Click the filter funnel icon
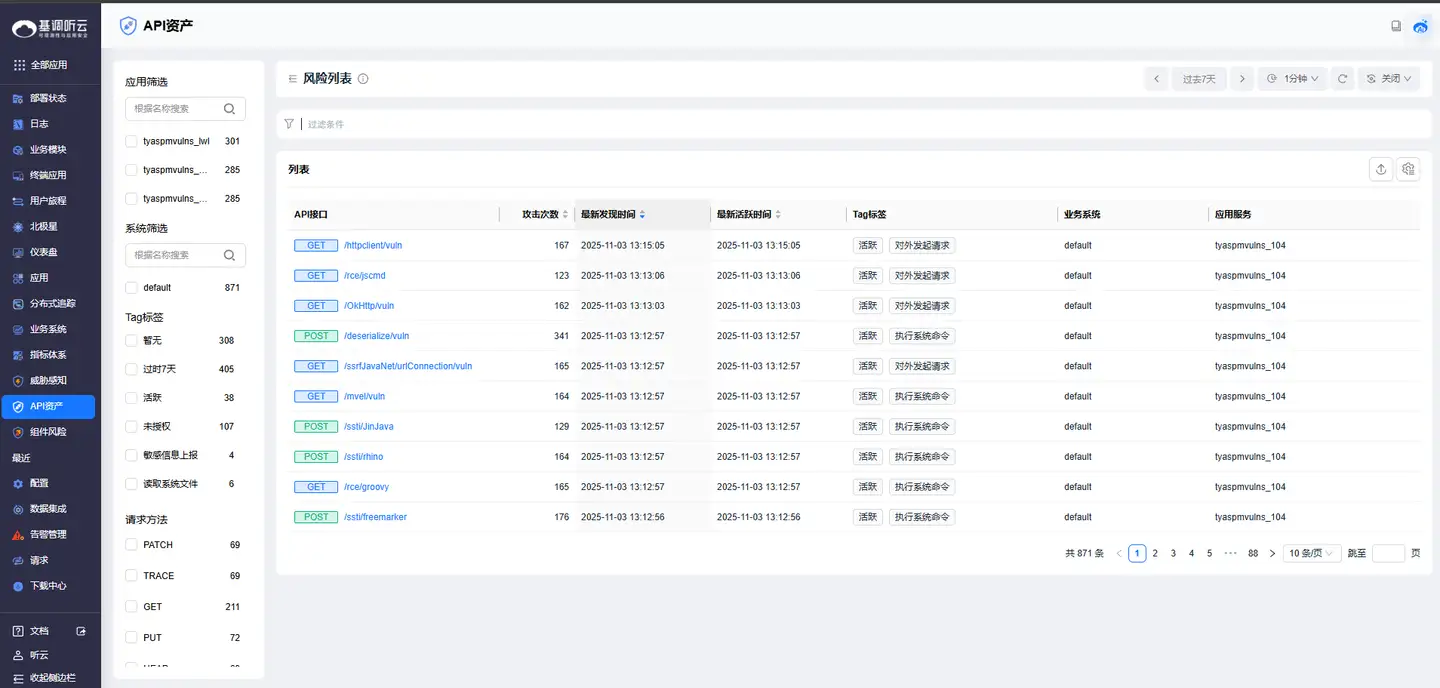The width and height of the screenshot is (1440, 688). 289,124
